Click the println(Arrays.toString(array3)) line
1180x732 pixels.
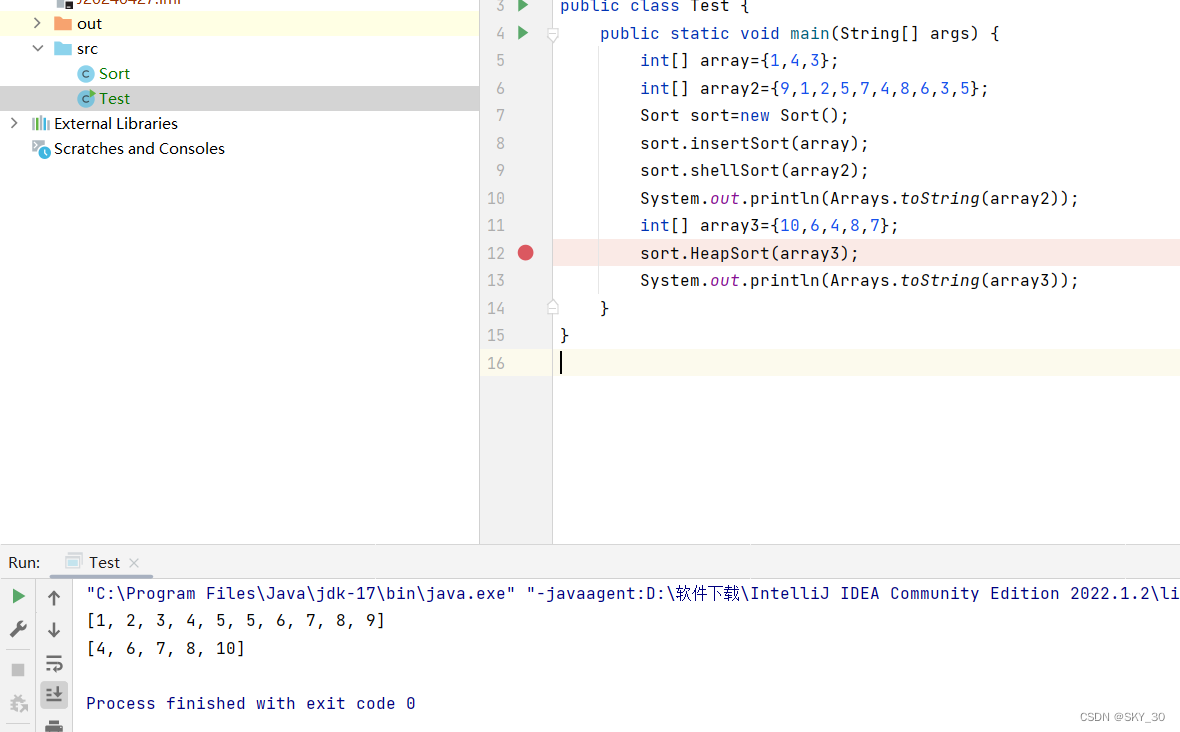tap(859, 281)
